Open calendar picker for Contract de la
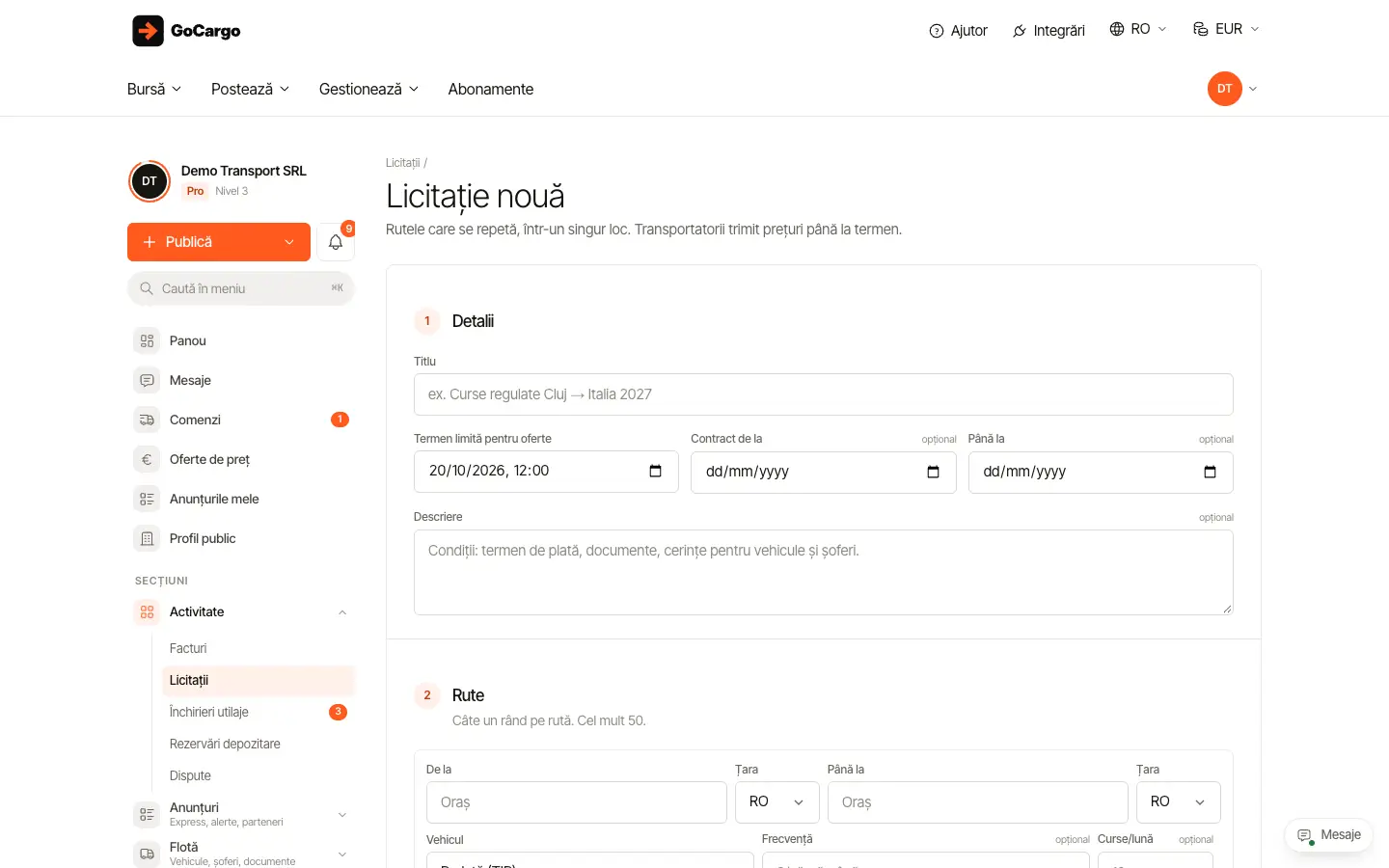1389x868 pixels. click(933, 472)
